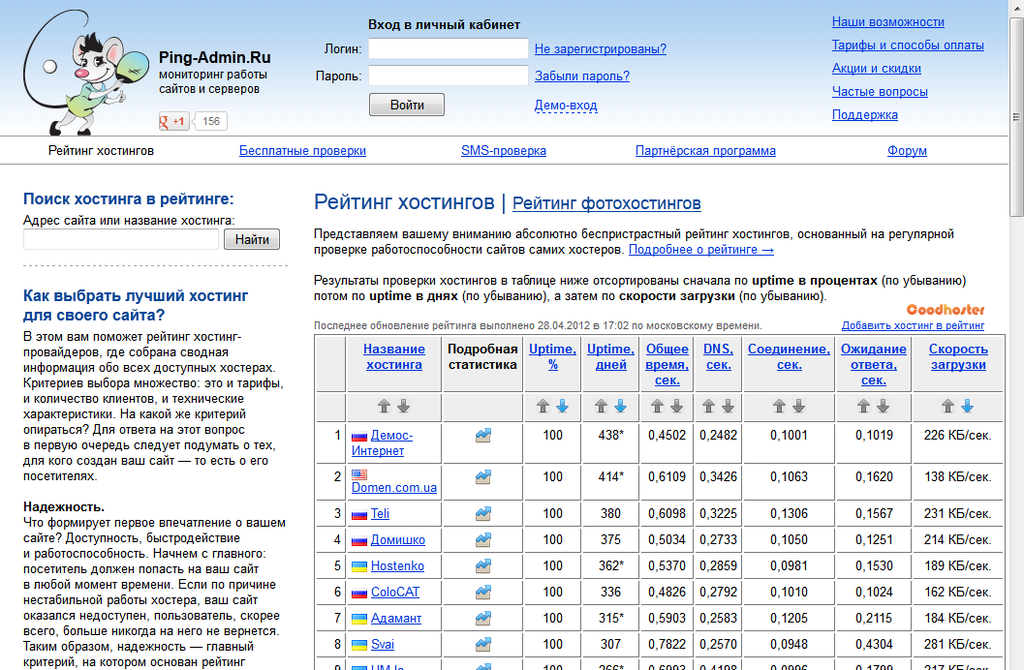Viewport: 1024px width, 670px height.
Task: Open Рейтинг хостингов navigation tab
Action: pos(101,151)
